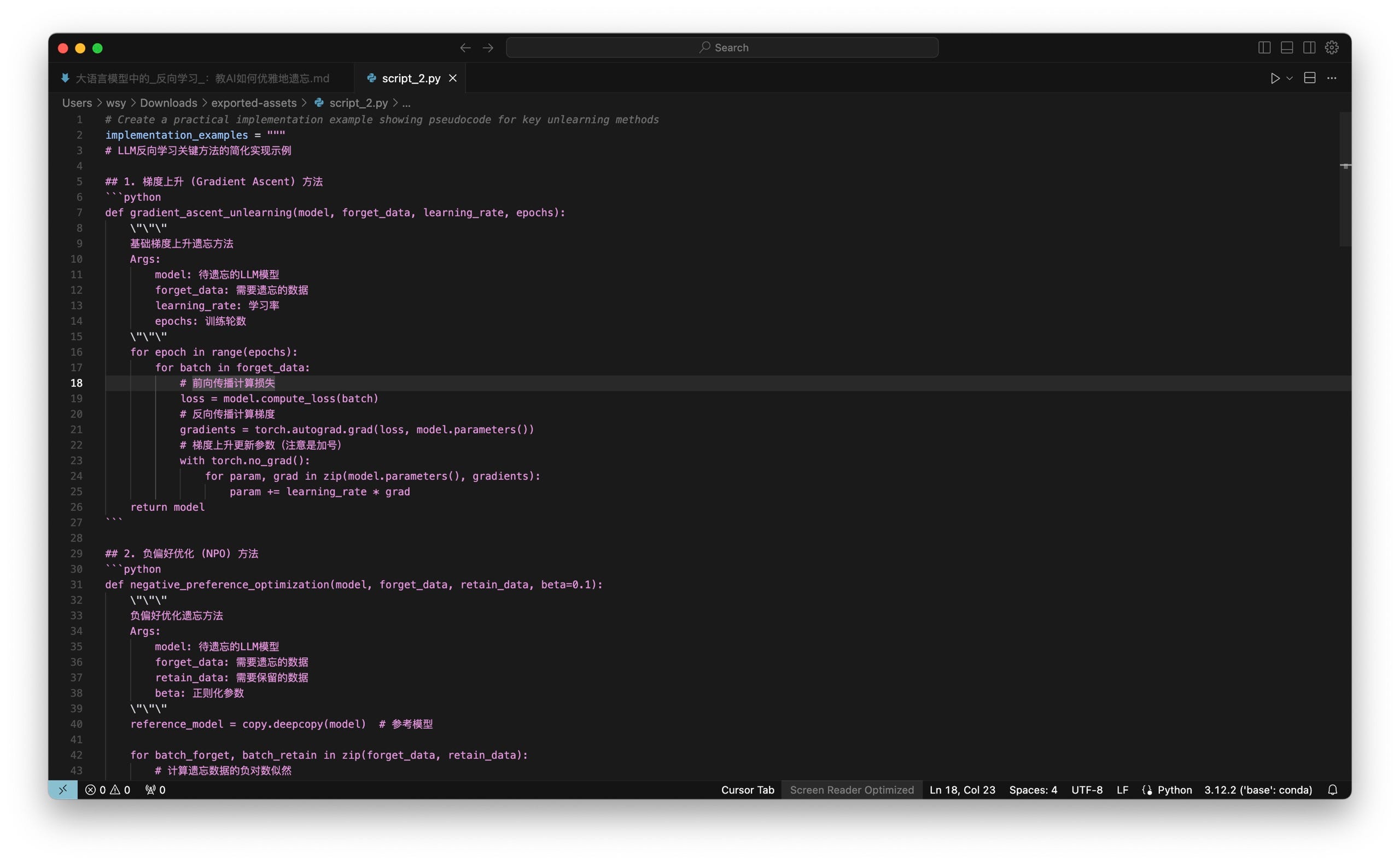Open the errors and warnings indicator

pos(107,789)
